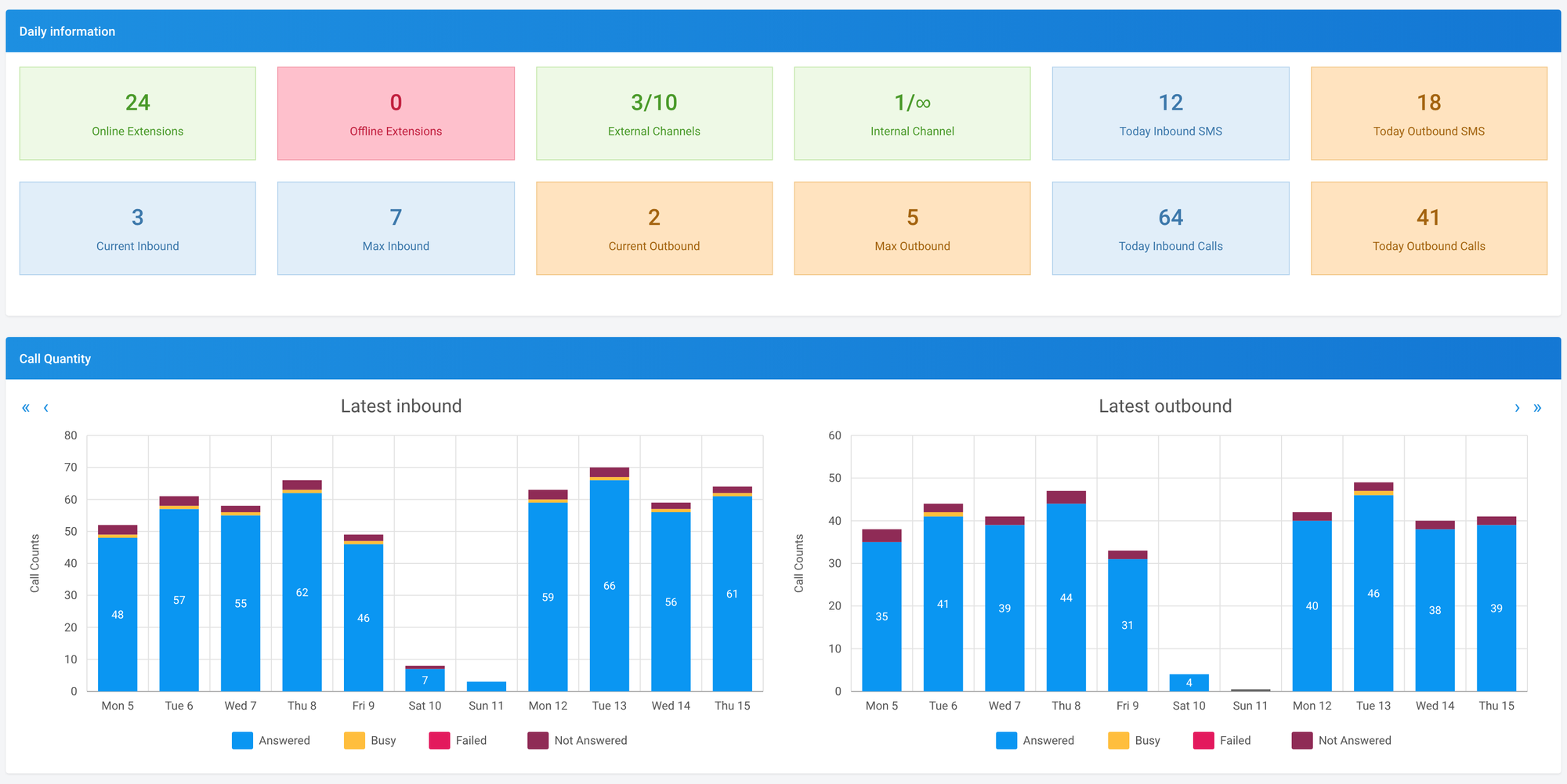The height and width of the screenshot is (784, 1567).
Task: Open the Today Outbound Calls card
Action: point(1429,229)
